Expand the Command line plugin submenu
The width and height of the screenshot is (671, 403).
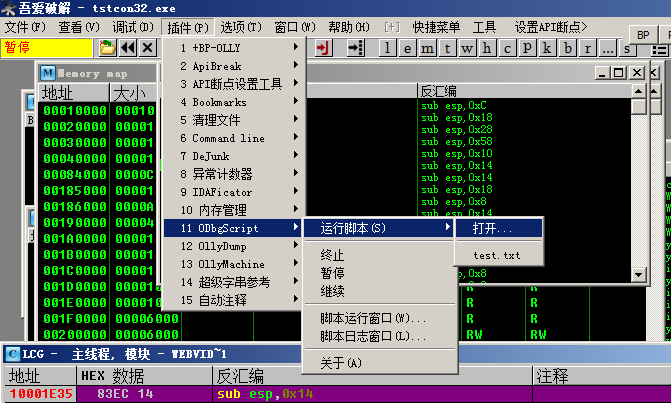[233, 138]
